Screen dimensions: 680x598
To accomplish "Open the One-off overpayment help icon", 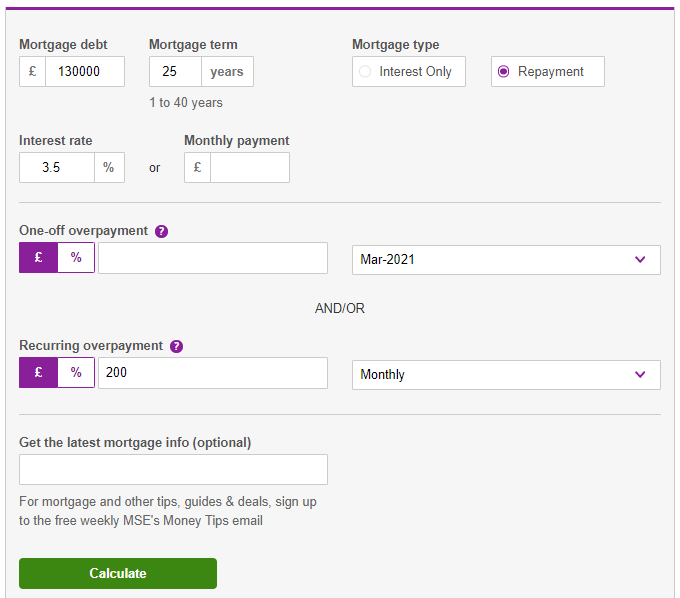I will click(x=162, y=231).
